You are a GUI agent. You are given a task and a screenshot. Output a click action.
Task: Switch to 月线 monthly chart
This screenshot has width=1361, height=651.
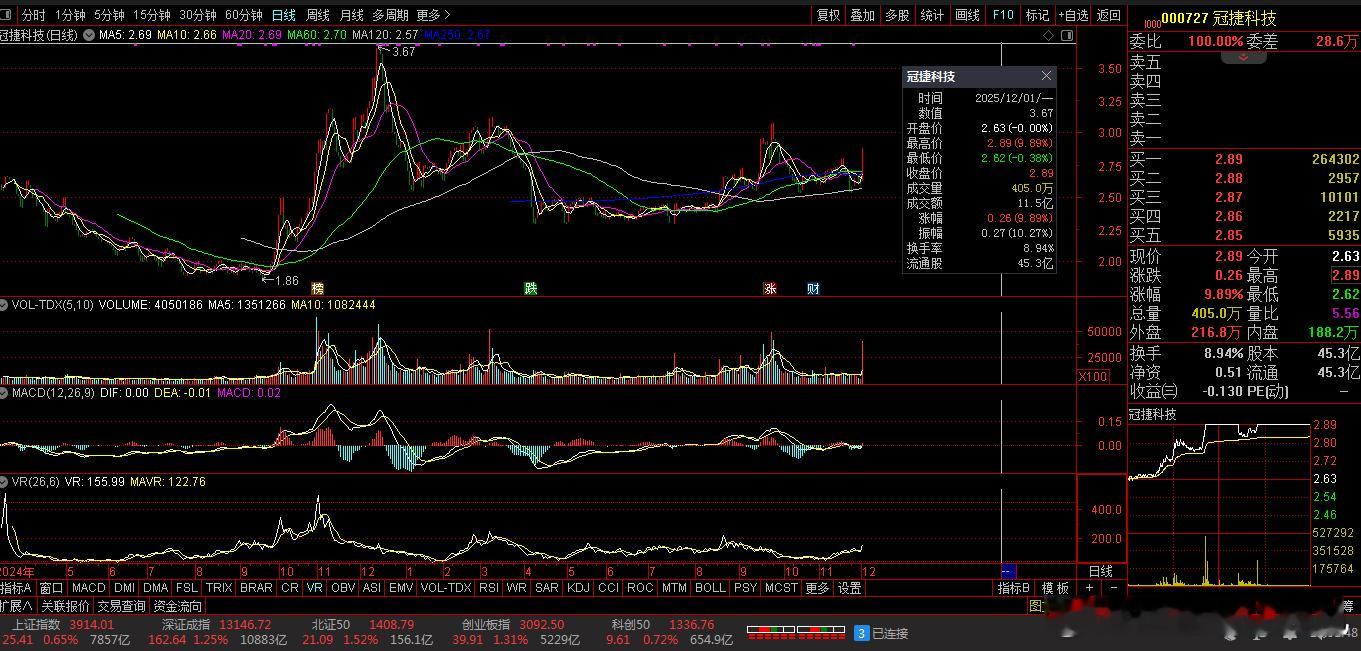(351, 15)
